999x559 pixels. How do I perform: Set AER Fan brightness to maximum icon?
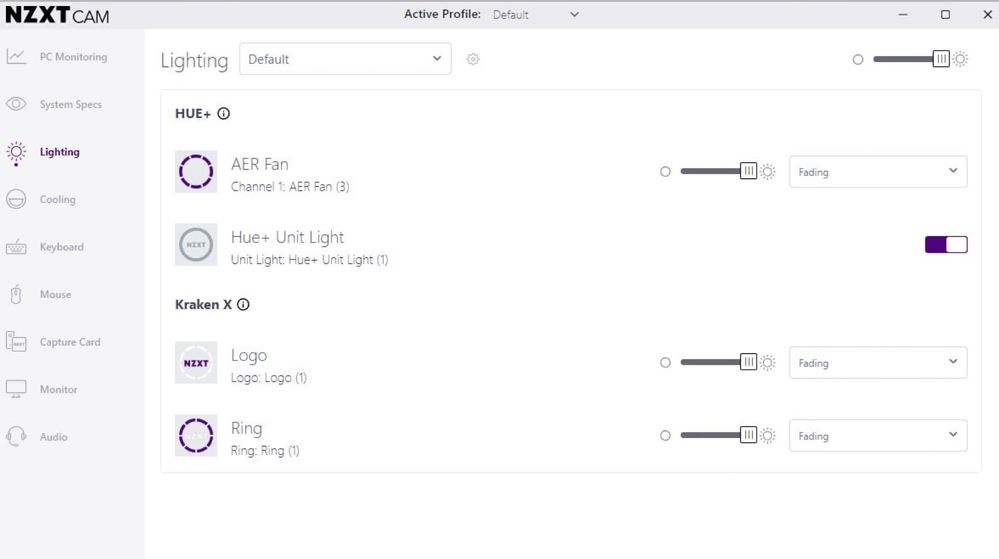coord(768,171)
